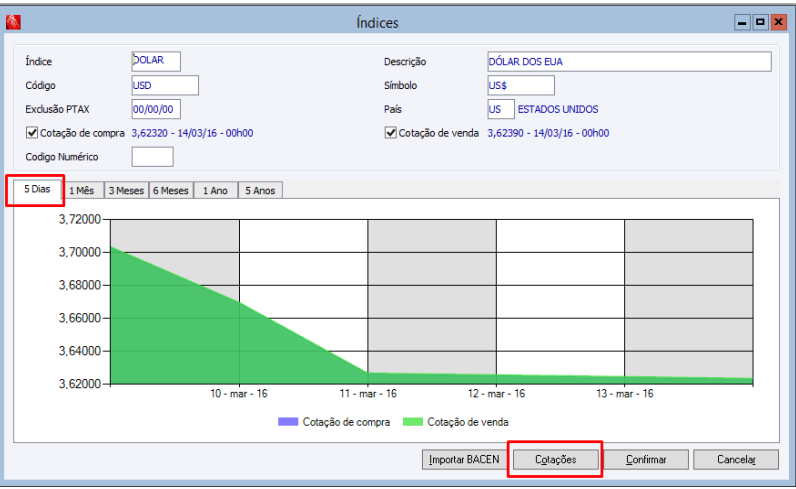
Task: Select the 5 Dias tab
Action: [37, 189]
